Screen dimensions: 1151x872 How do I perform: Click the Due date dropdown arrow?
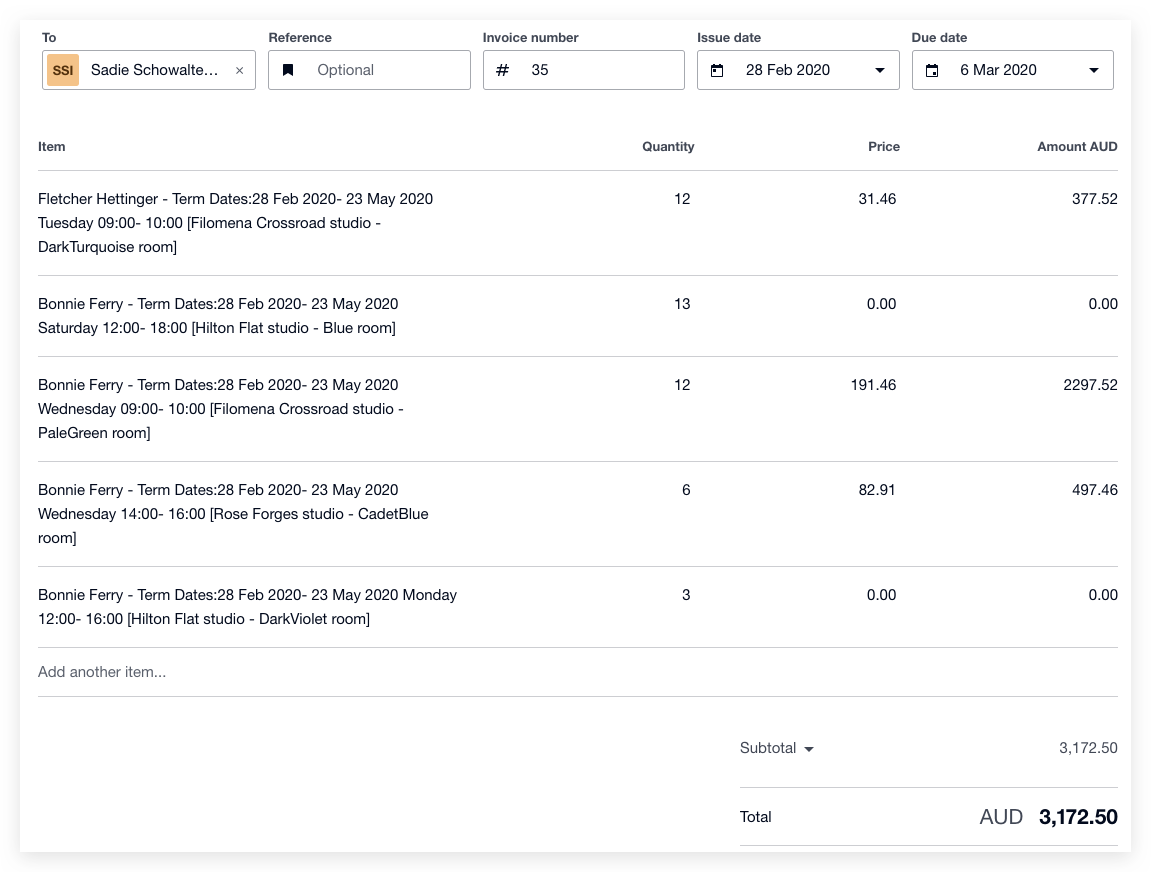(1094, 70)
